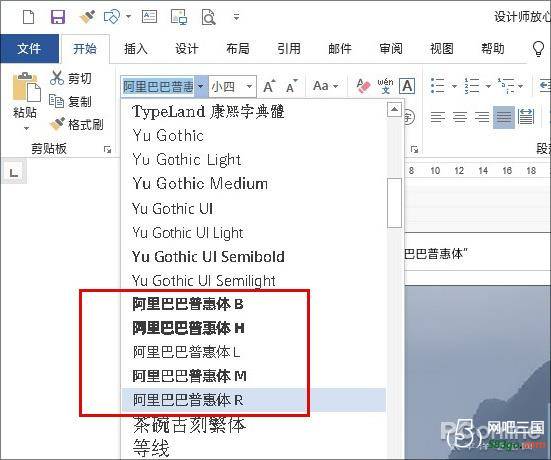Screen dimensions: 551x460
Task: Expand the Change Case Aa dropdown
Action: point(325,86)
